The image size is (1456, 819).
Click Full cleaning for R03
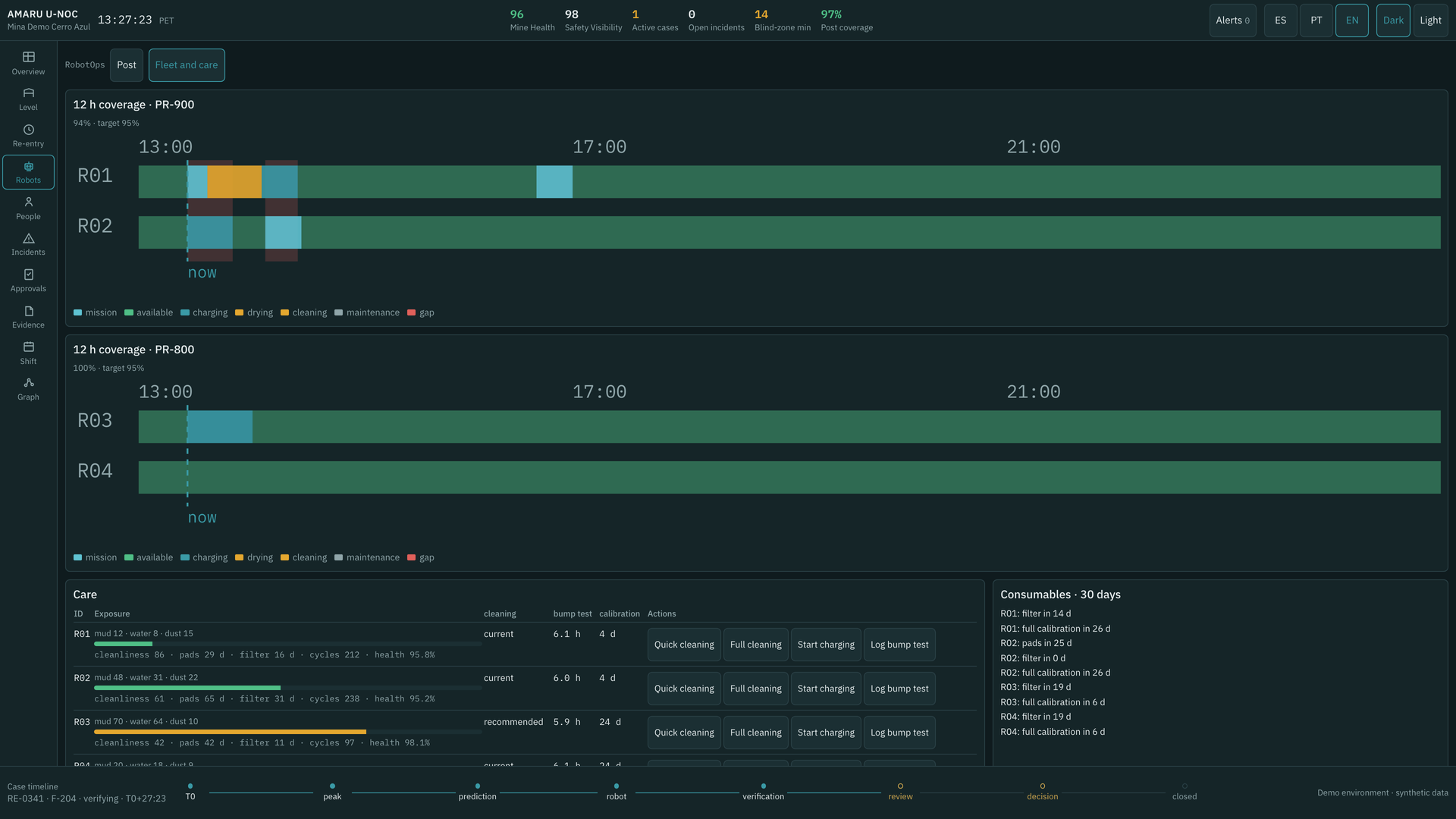click(755, 733)
